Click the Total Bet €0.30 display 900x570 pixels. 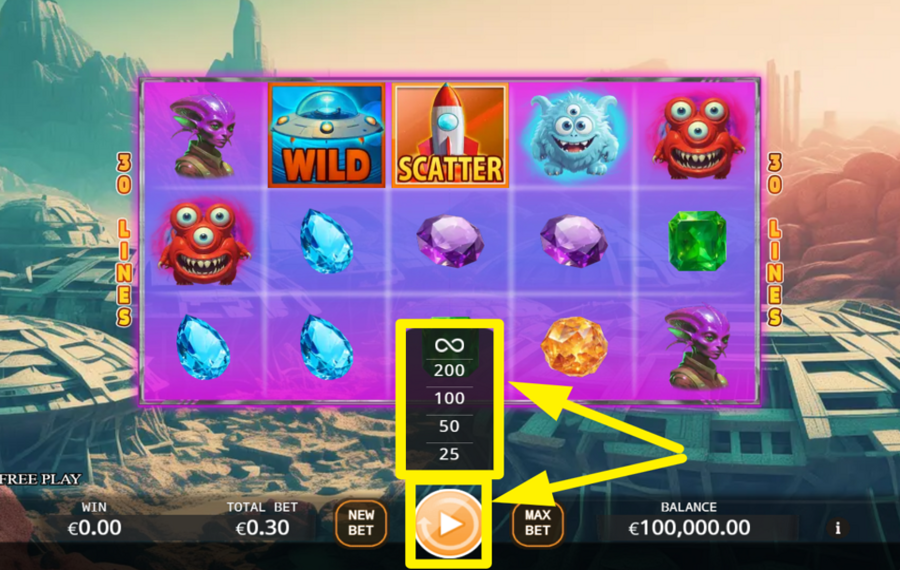coord(262,519)
